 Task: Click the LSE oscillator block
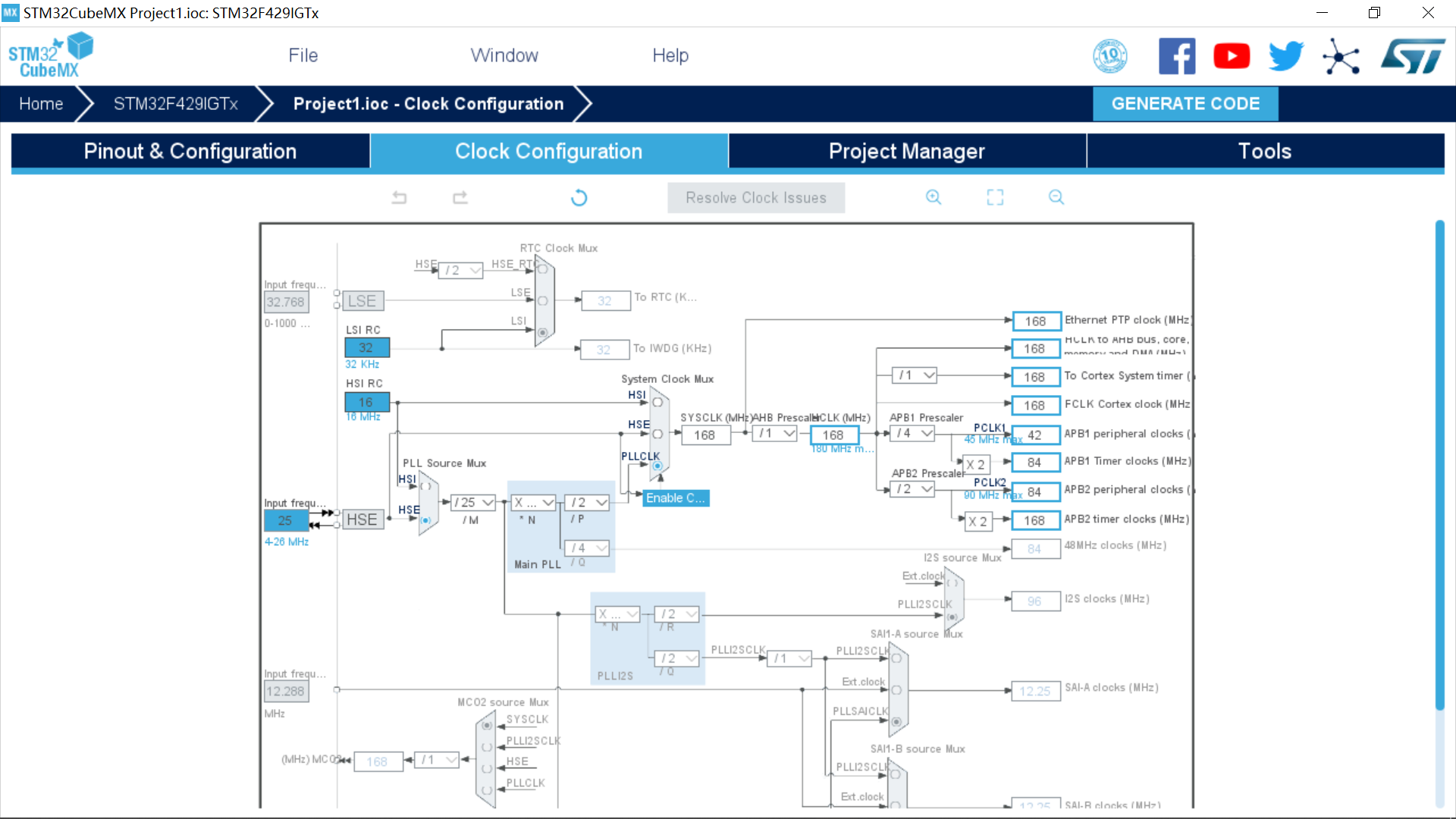tap(362, 301)
